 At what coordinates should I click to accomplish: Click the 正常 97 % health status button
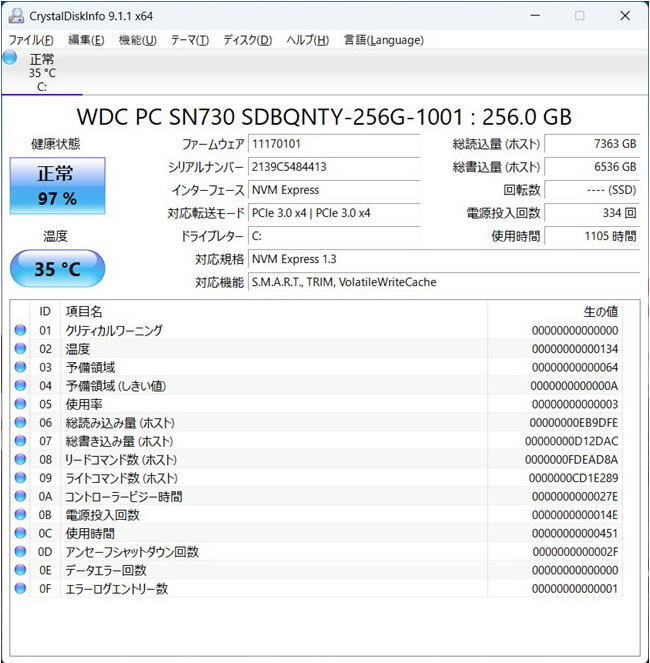pos(58,186)
